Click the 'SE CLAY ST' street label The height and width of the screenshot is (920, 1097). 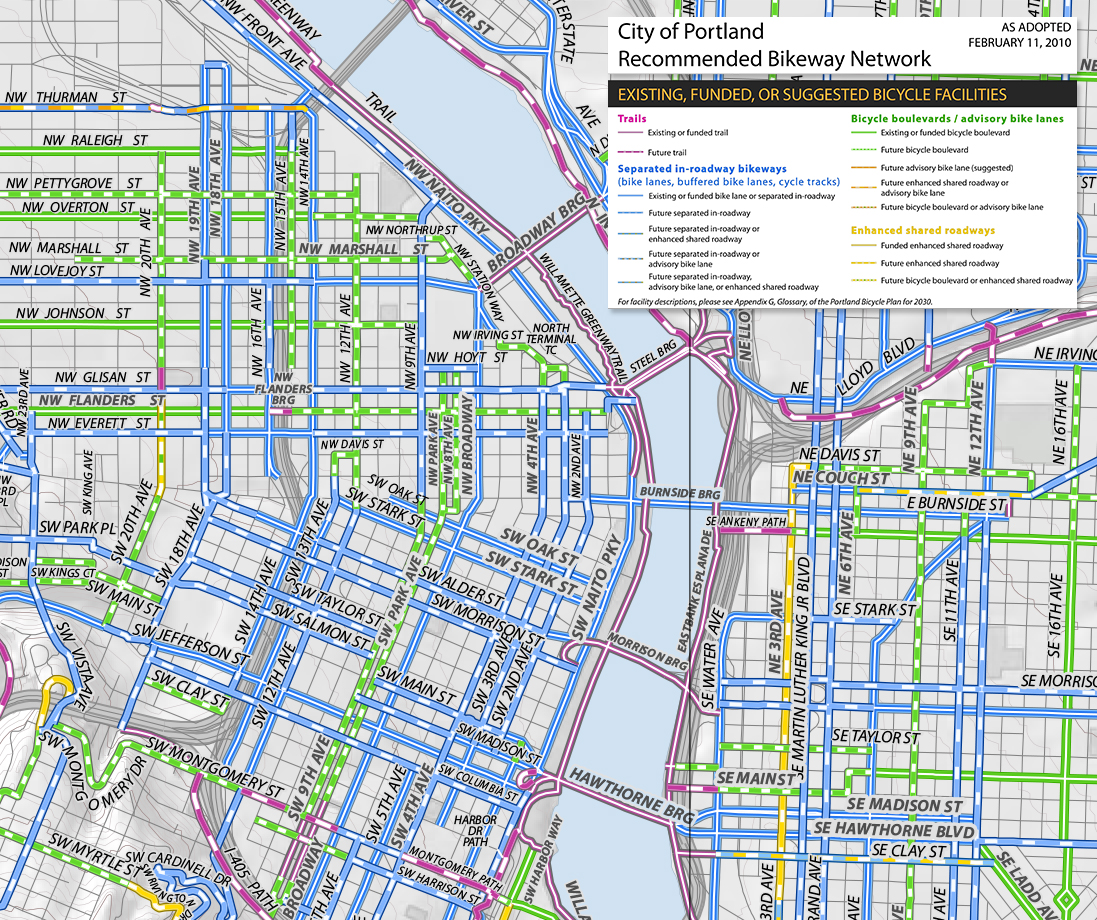pyautogui.click(x=909, y=851)
